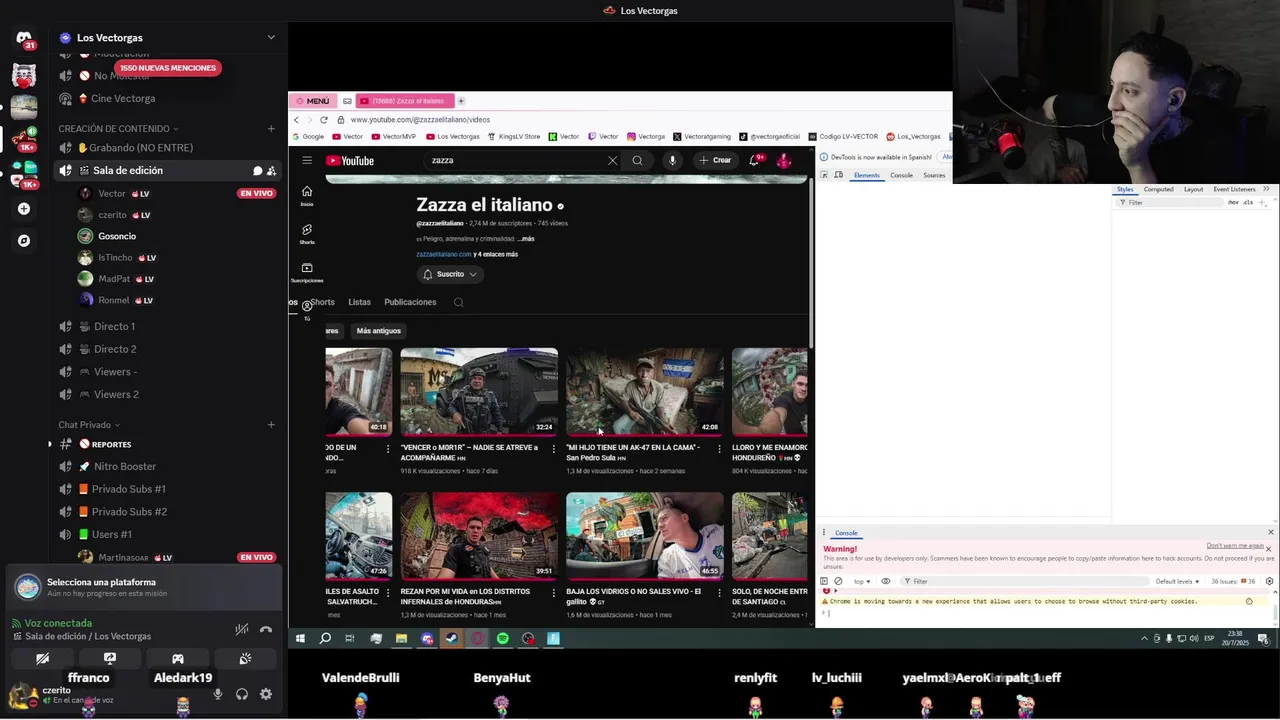Viewport: 1280px width, 720px height.
Task: Start YouTube voice search with microphone
Action: tap(672, 160)
